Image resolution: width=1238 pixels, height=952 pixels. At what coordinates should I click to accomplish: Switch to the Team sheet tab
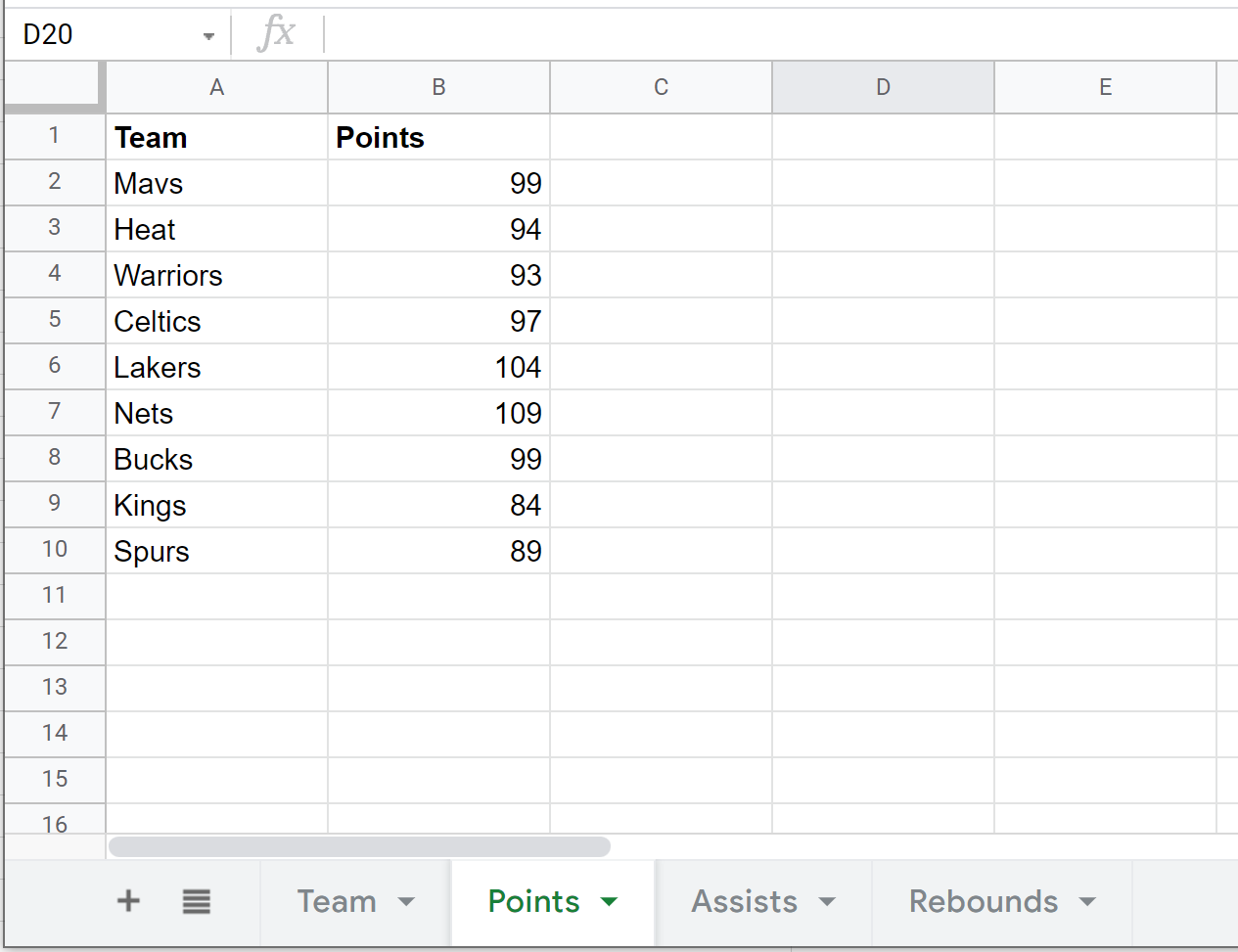337,901
